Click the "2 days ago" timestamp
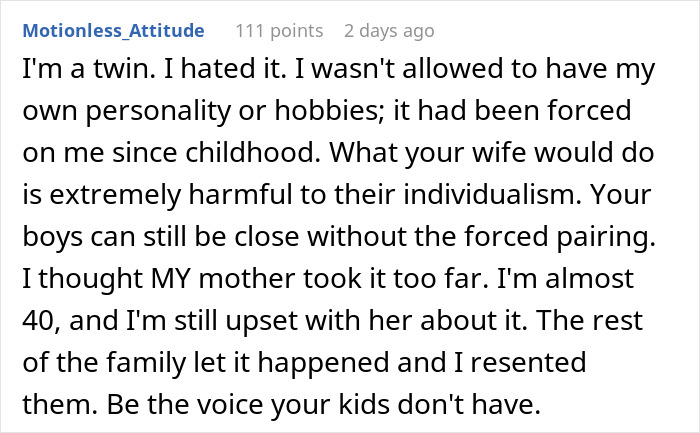 389,31
